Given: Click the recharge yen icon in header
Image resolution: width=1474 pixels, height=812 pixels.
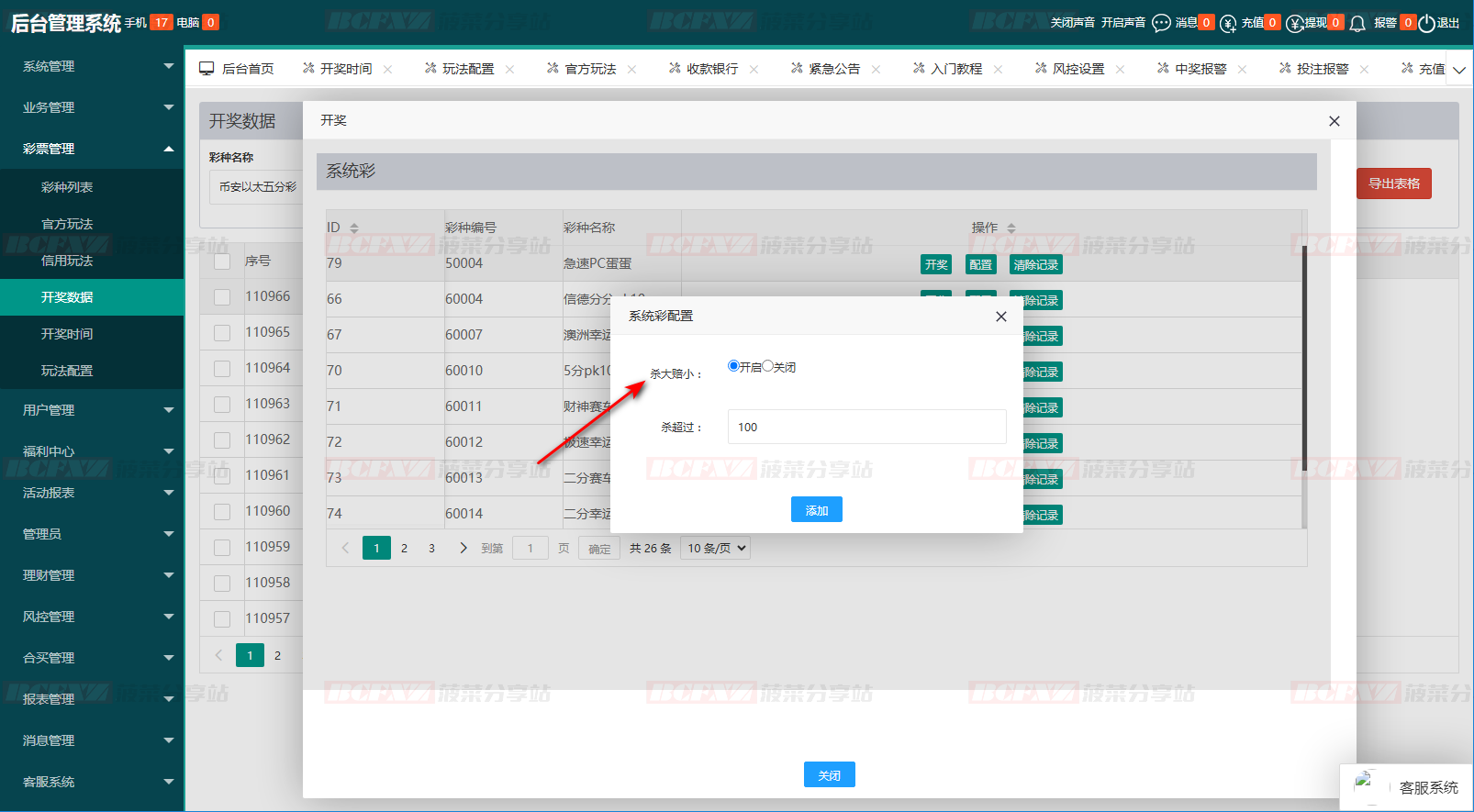Looking at the screenshot, I should (1228, 23).
